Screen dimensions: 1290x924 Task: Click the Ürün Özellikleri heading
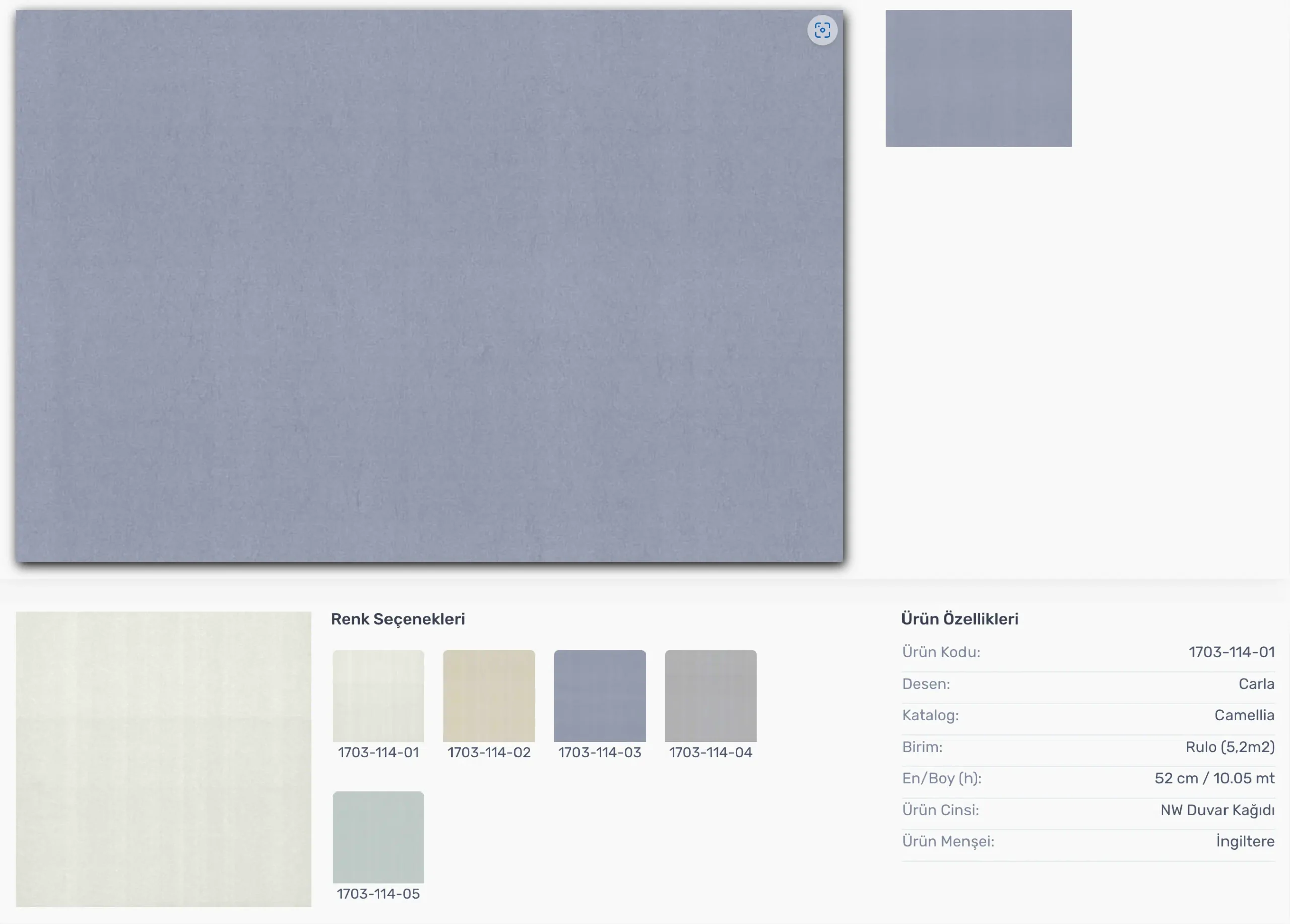tap(959, 619)
